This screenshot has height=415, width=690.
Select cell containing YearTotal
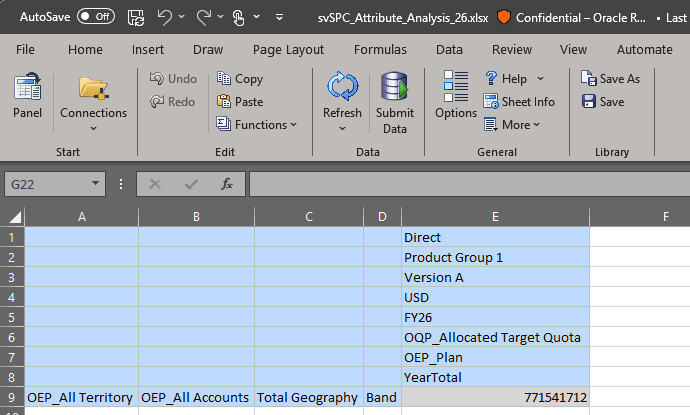[x=495, y=377]
